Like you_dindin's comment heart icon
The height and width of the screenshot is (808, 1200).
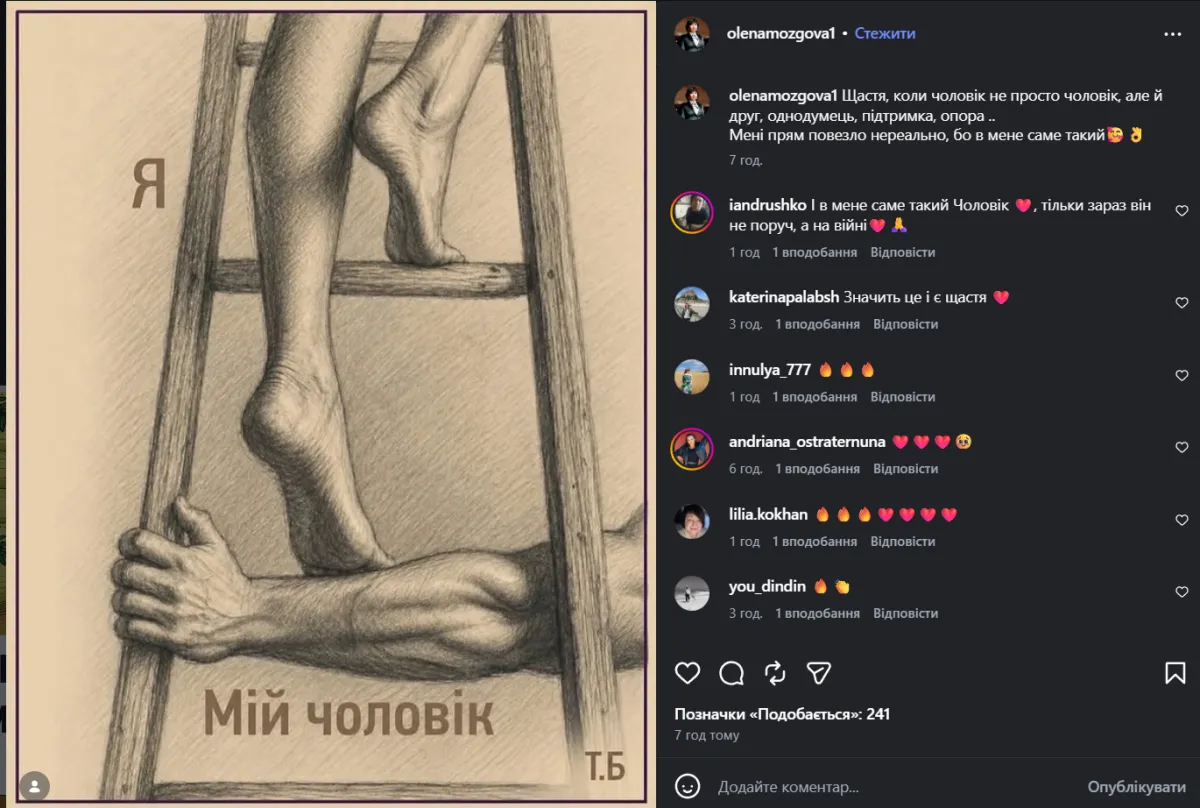[x=1182, y=592]
